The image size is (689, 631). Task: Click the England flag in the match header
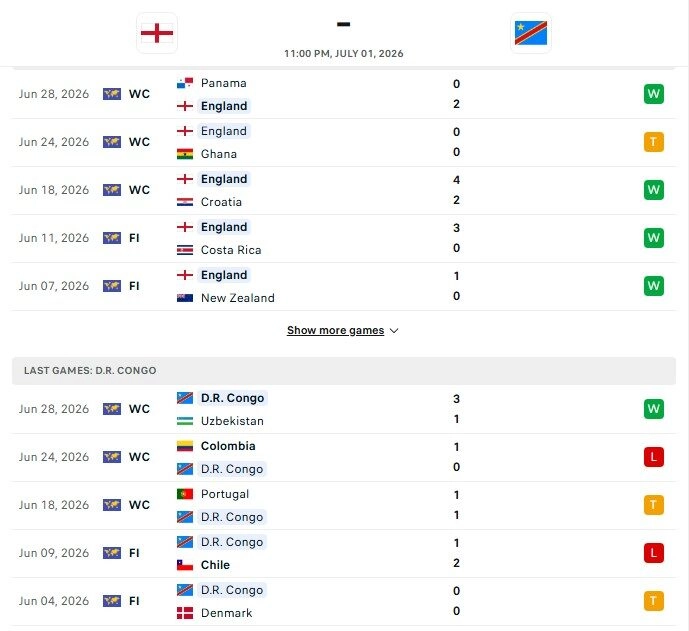click(x=157, y=33)
